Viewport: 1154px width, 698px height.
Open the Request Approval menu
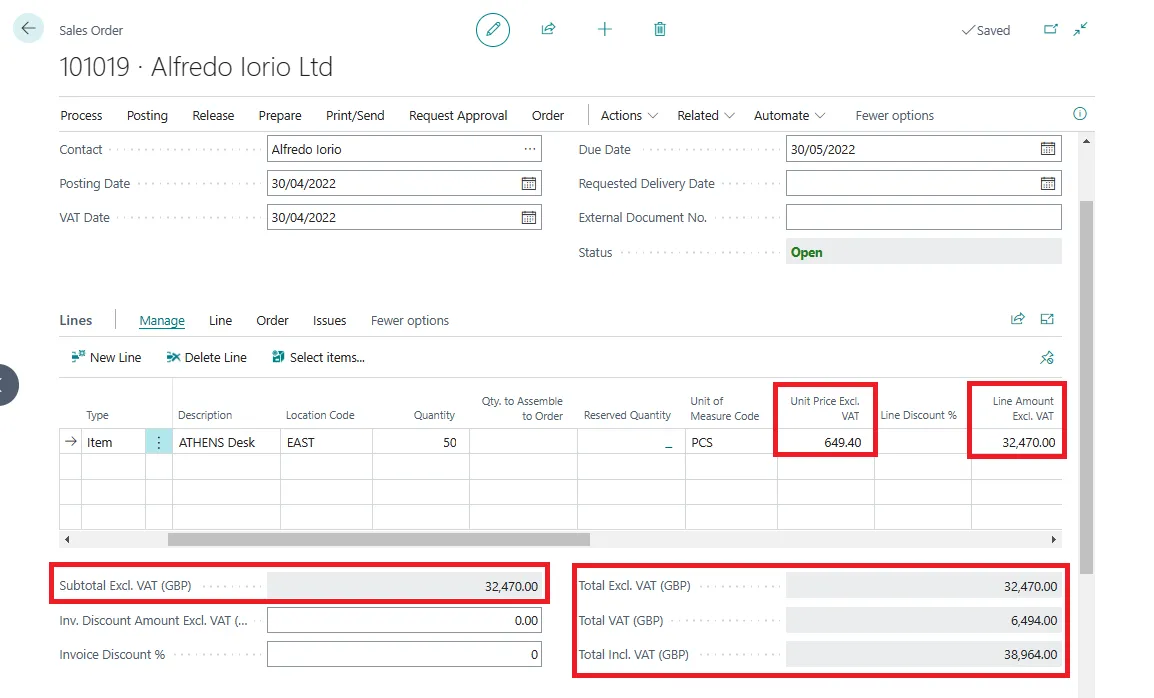click(458, 116)
